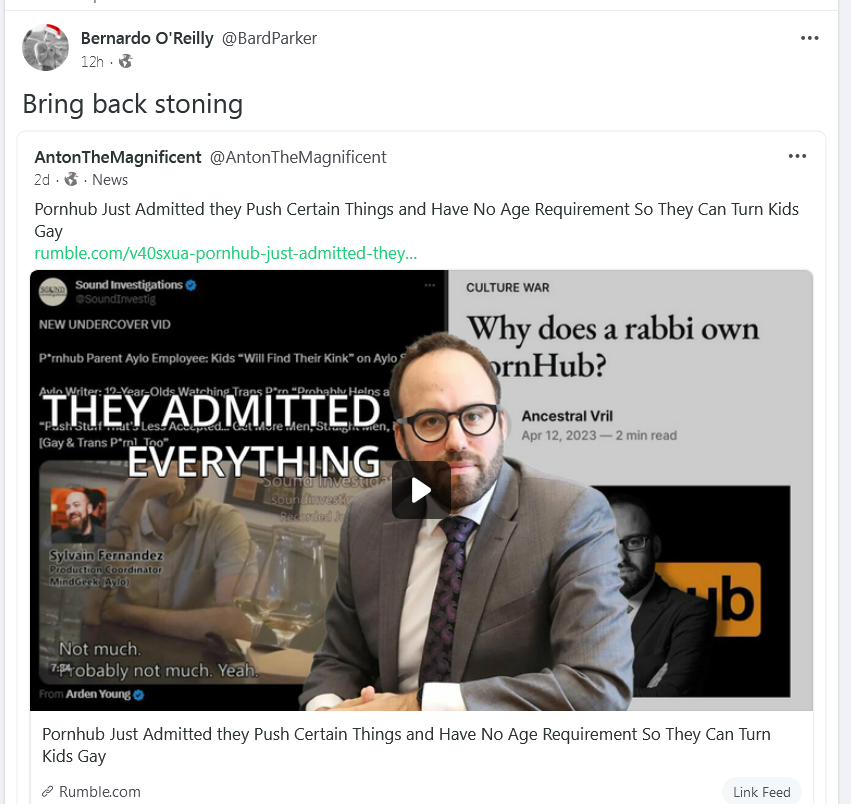Screen dimensions: 856x808
Task: Open AntonTheMagnificent's display name
Action: [118, 158]
